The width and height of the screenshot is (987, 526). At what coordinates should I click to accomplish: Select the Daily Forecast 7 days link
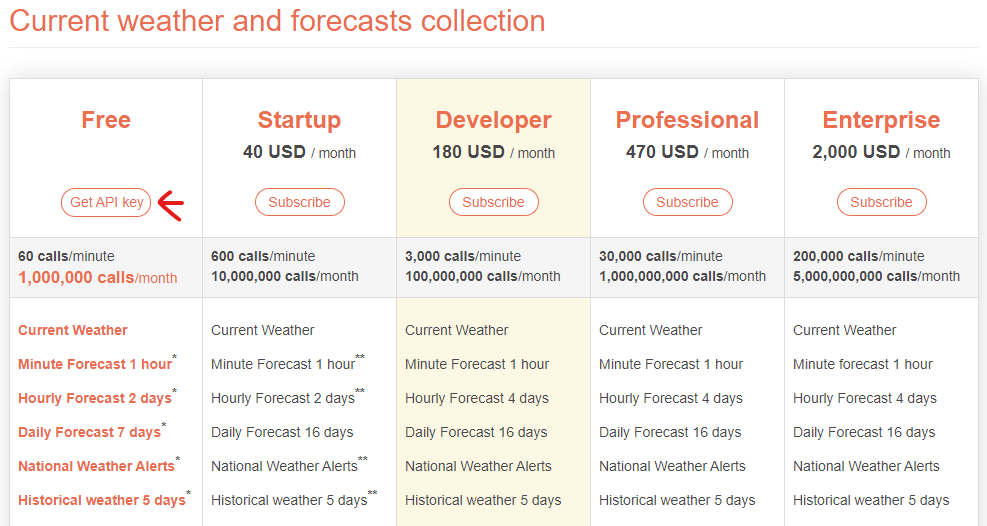tap(89, 432)
